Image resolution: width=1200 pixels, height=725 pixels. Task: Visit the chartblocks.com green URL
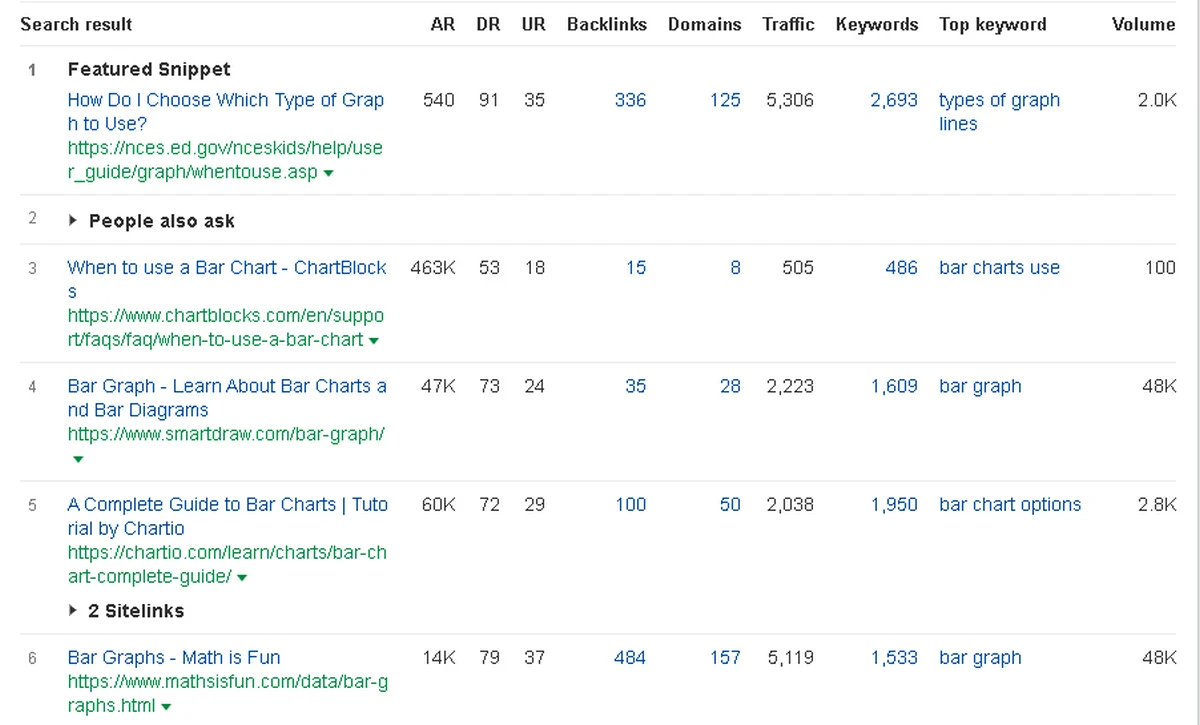pos(225,328)
